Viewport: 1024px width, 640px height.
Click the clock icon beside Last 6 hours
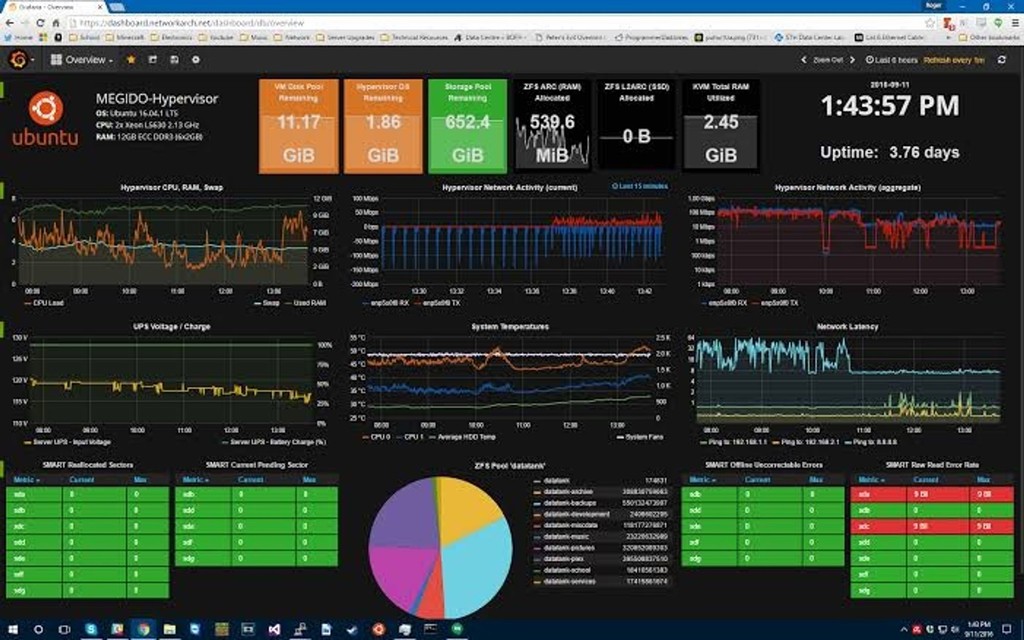point(870,60)
